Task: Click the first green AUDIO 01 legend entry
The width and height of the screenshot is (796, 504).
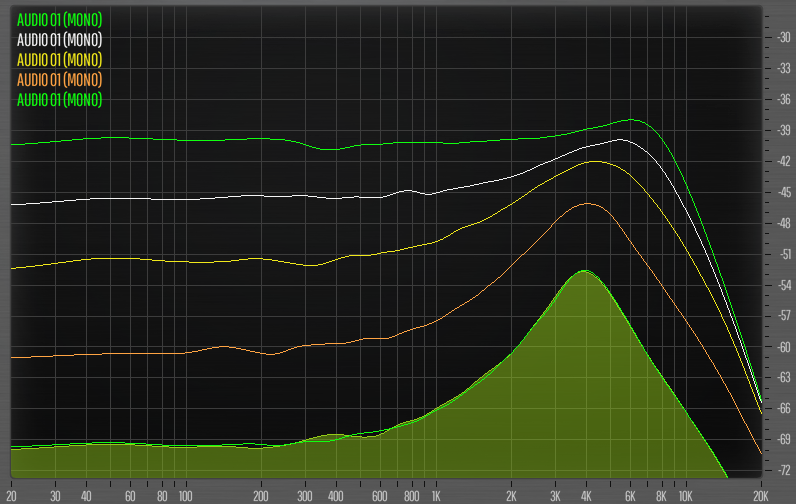Action: (59, 19)
